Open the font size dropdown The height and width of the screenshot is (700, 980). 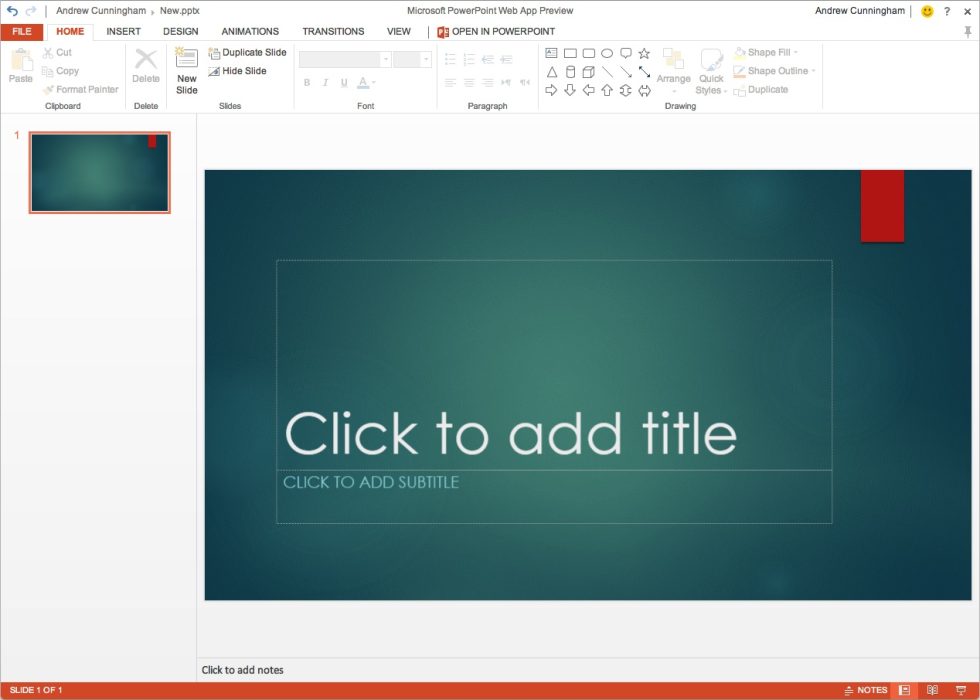coord(427,58)
